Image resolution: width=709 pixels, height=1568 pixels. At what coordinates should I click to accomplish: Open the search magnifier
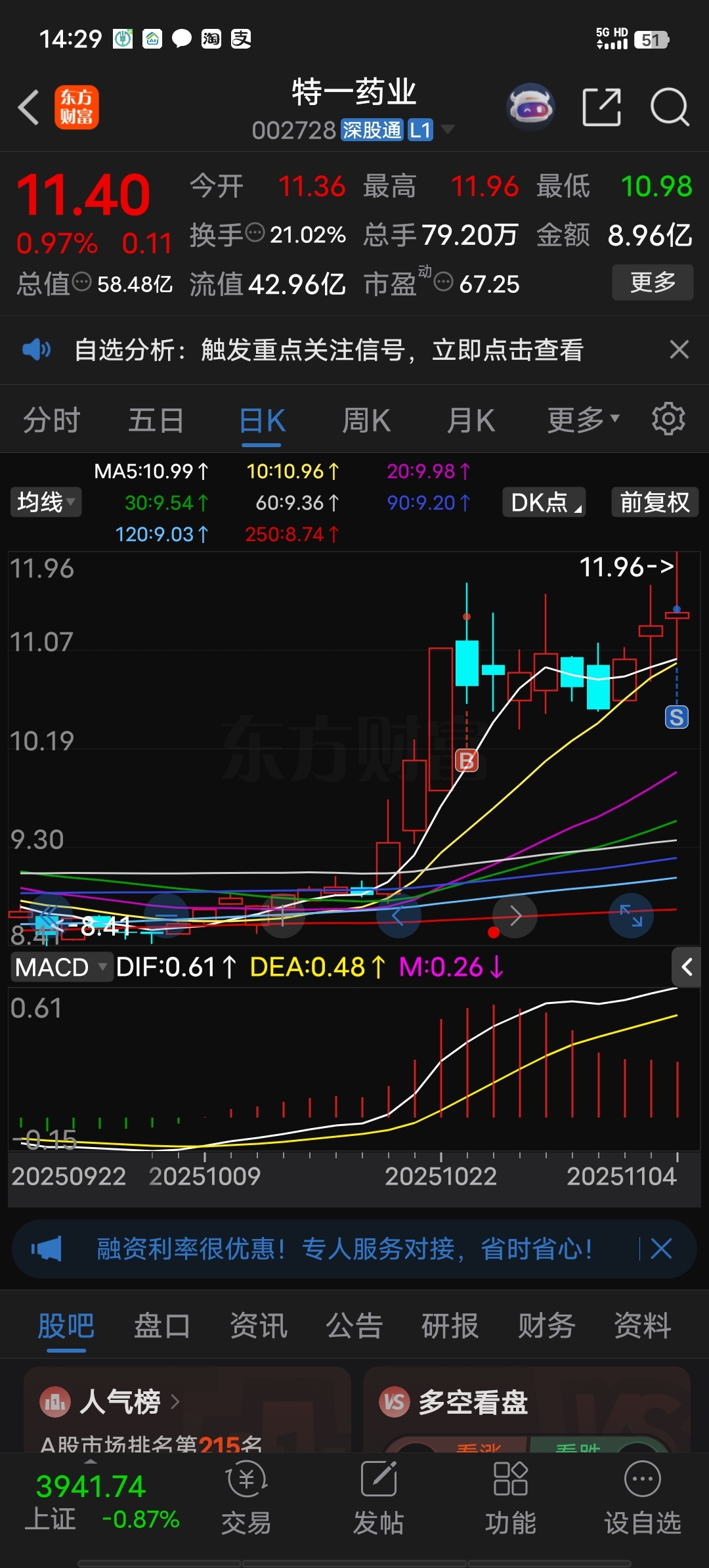tap(669, 107)
